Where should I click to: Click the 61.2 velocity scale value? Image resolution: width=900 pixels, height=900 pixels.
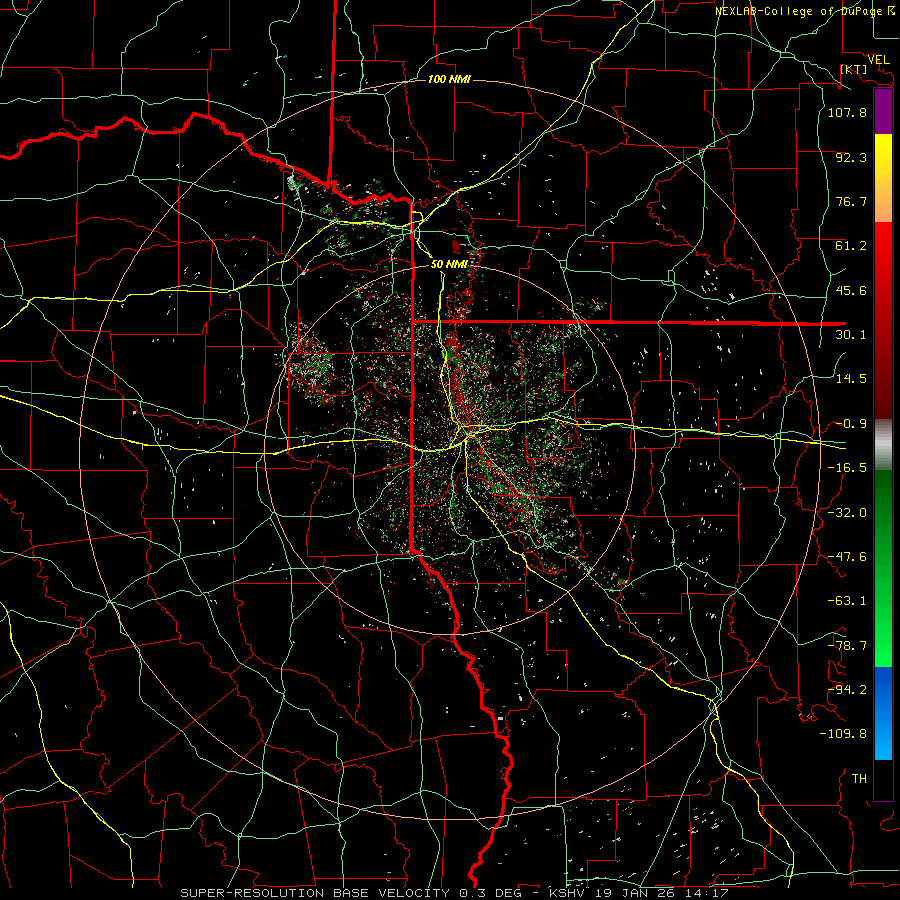click(x=851, y=246)
